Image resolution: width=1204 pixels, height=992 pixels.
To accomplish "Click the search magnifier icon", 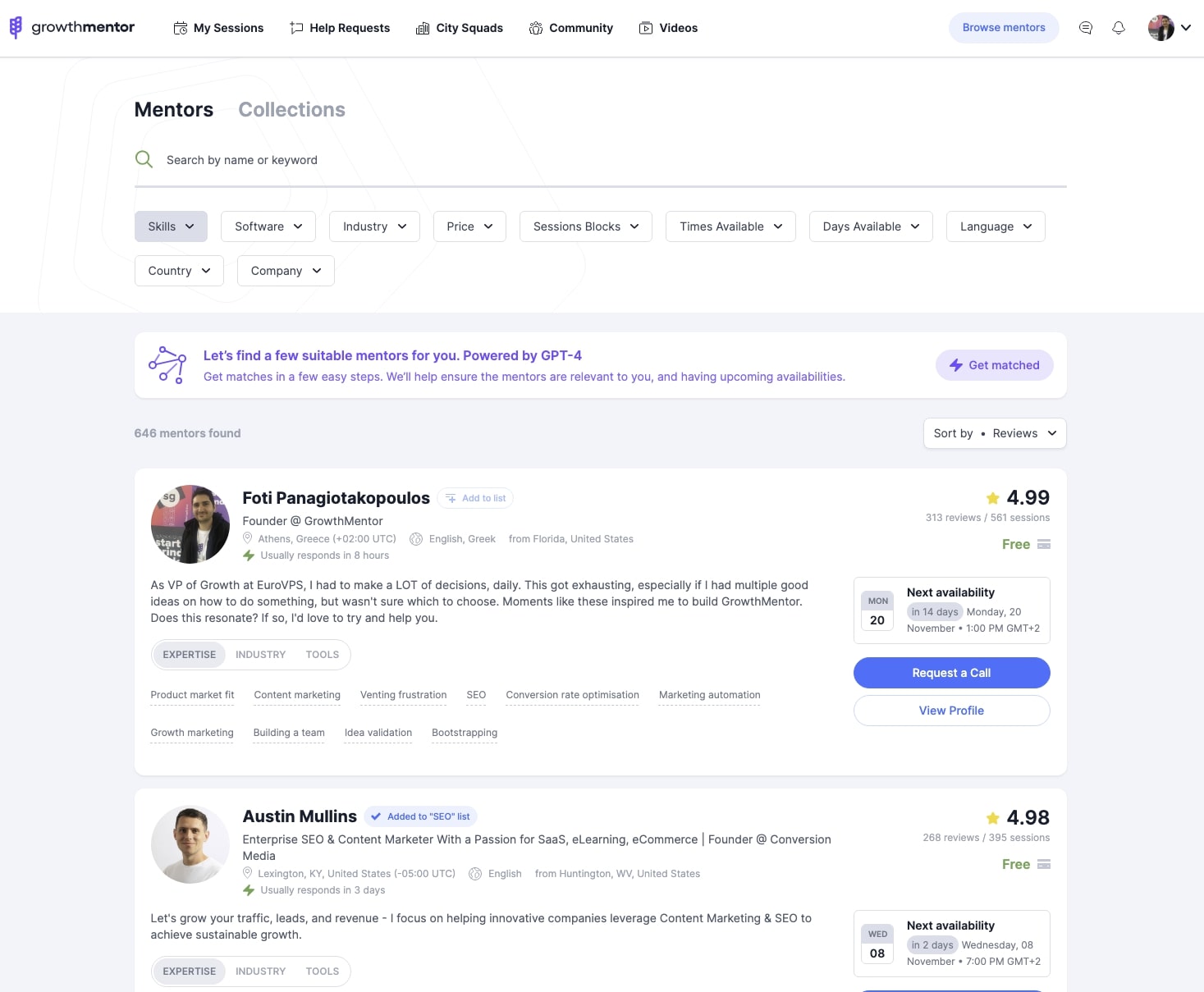I will tap(144, 159).
